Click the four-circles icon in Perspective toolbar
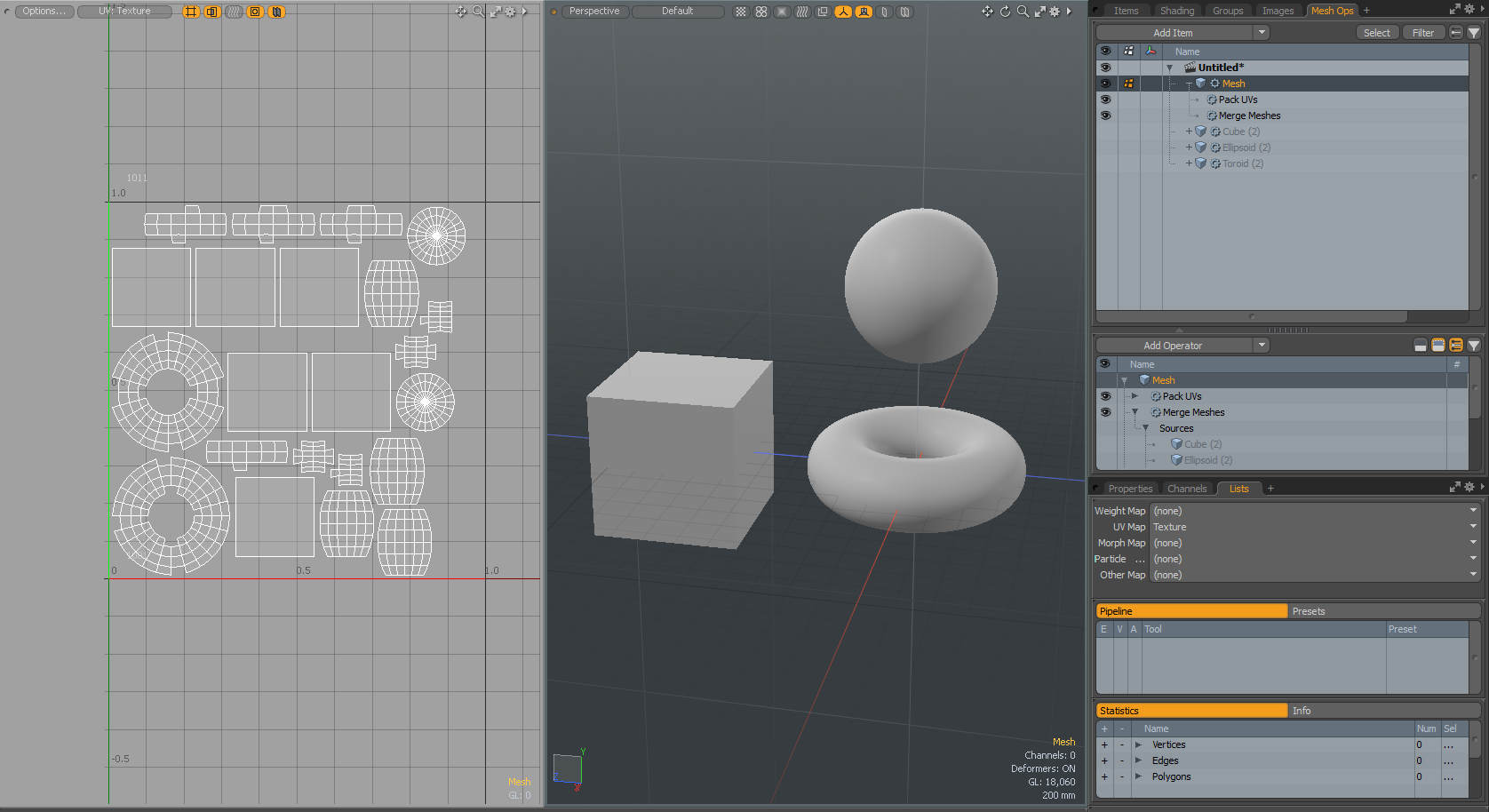Viewport: 1489px width, 812px height. [x=761, y=12]
